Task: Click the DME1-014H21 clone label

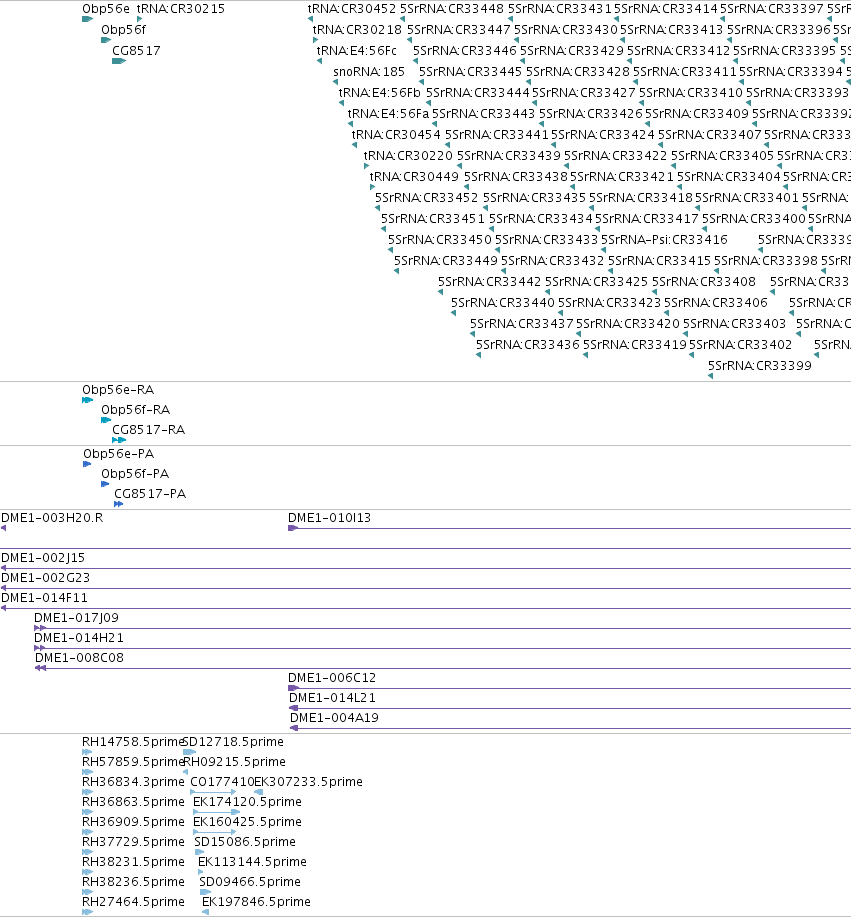Action: pyautogui.click(x=79, y=638)
